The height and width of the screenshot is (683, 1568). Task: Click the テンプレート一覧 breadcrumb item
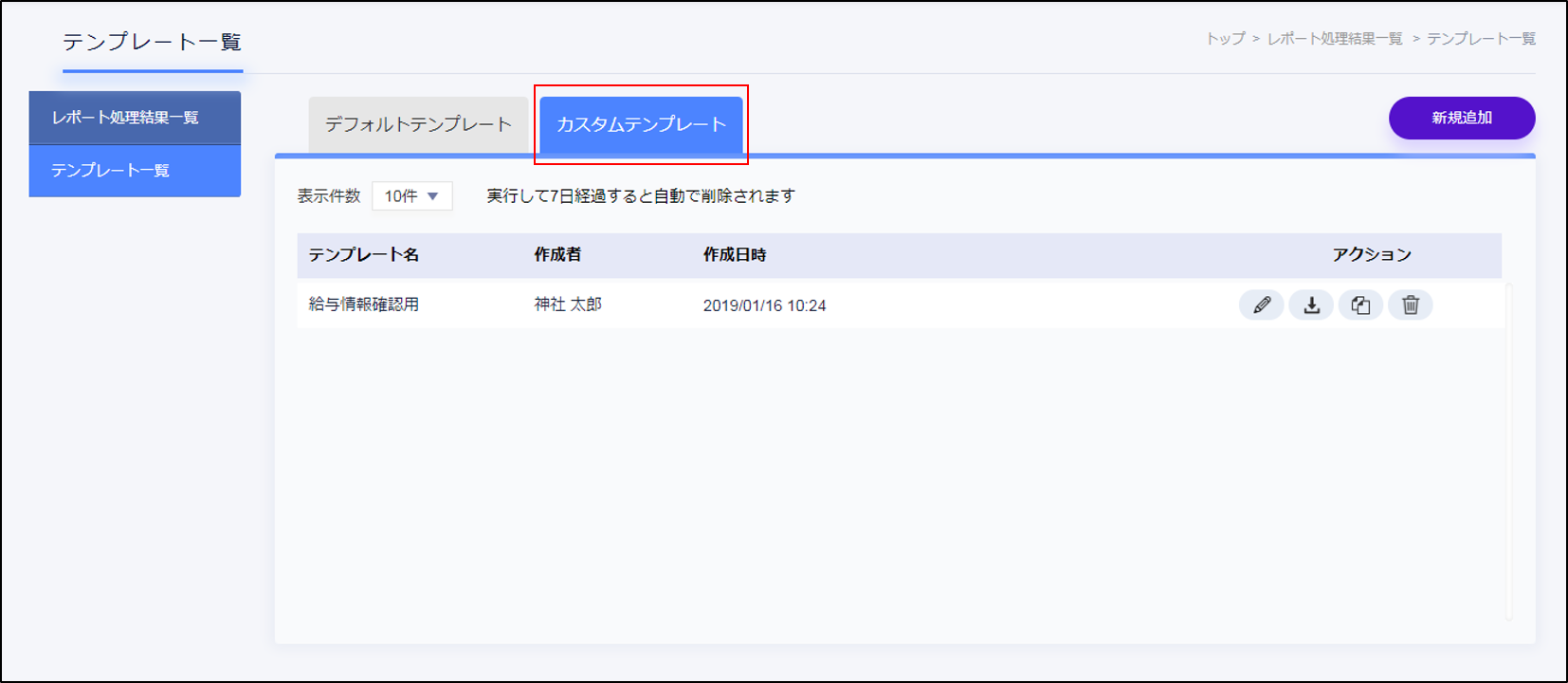[x=1481, y=39]
